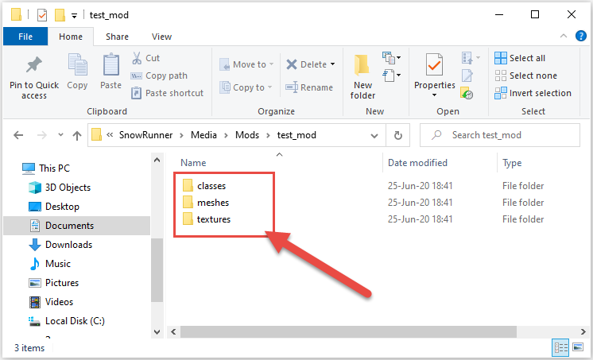Image resolution: width=593 pixels, height=360 pixels.
Task: Click the Copy to button
Action: click(246, 88)
